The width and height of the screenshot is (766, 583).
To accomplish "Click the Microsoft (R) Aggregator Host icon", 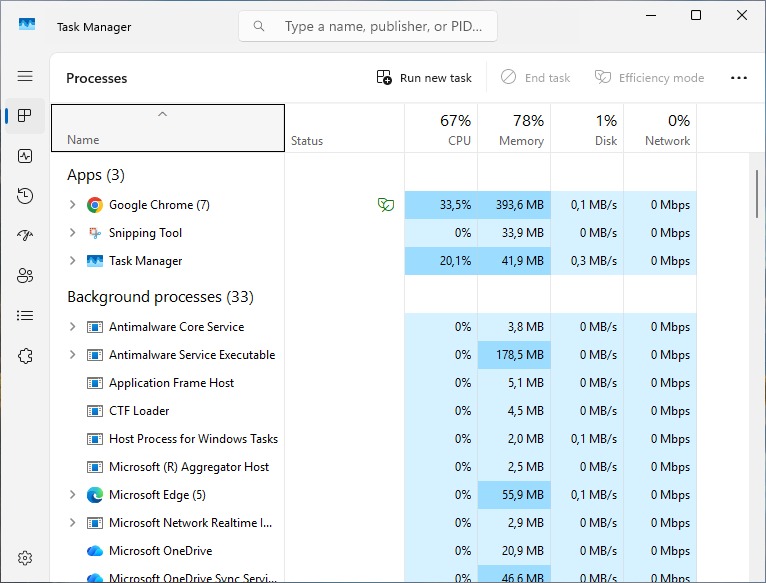I will tap(95, 467).
